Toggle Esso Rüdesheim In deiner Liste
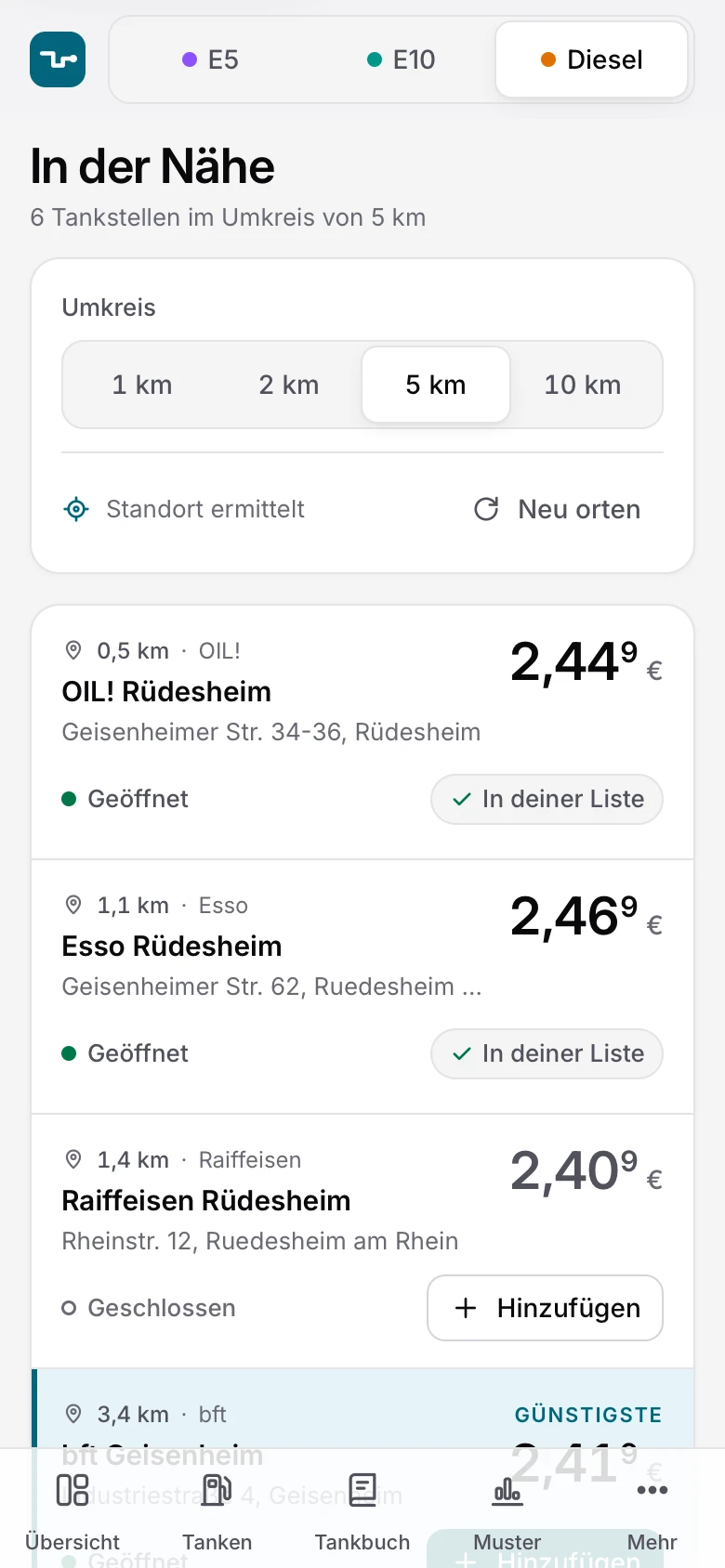This screenshot has width=725, height=1568. click(547, 1053)
